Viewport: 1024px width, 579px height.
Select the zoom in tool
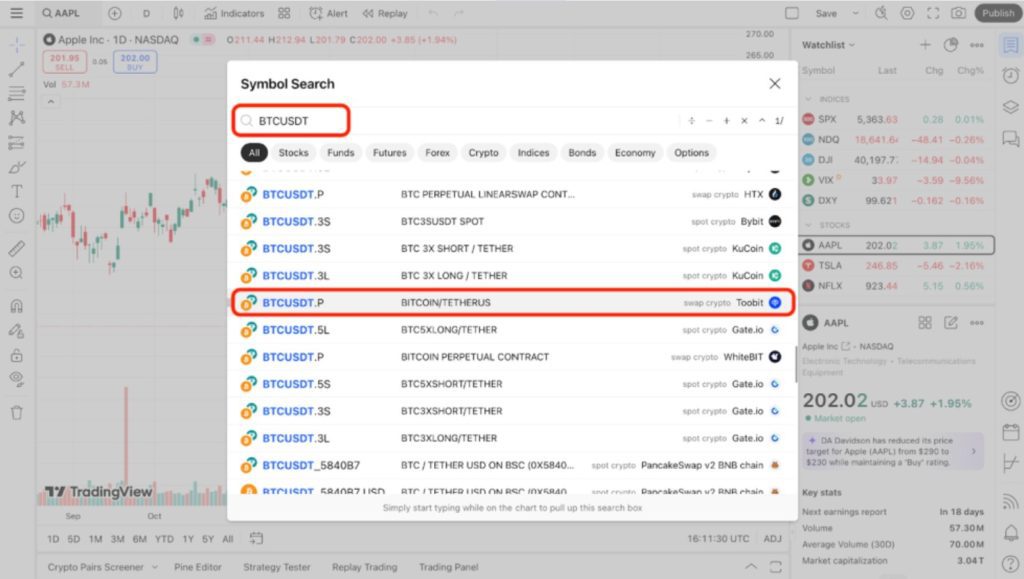pos(17,273)
